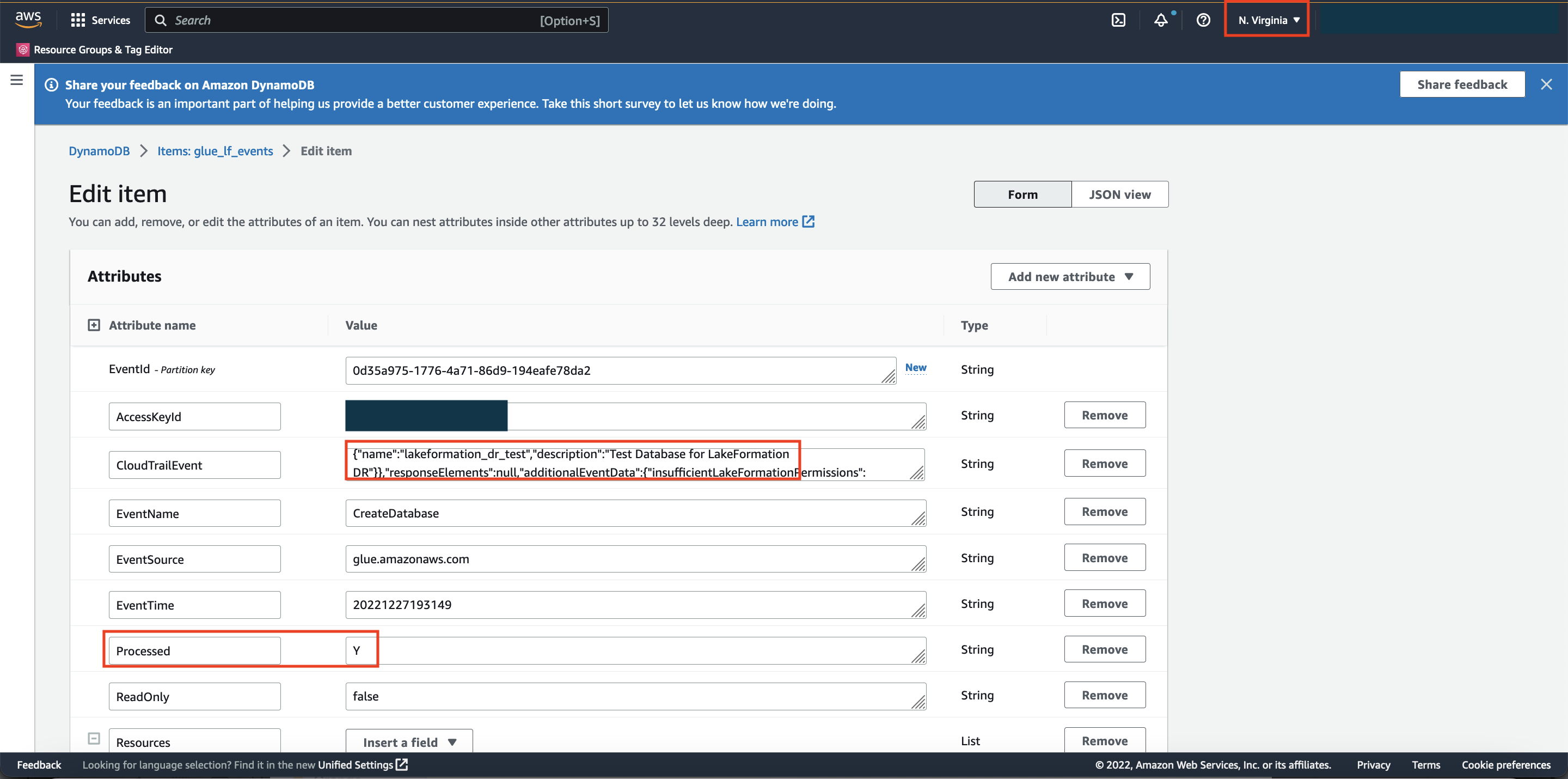Open the Insert a field dropdown
This screenshot has width=1568, height=779.
[409, 742]
